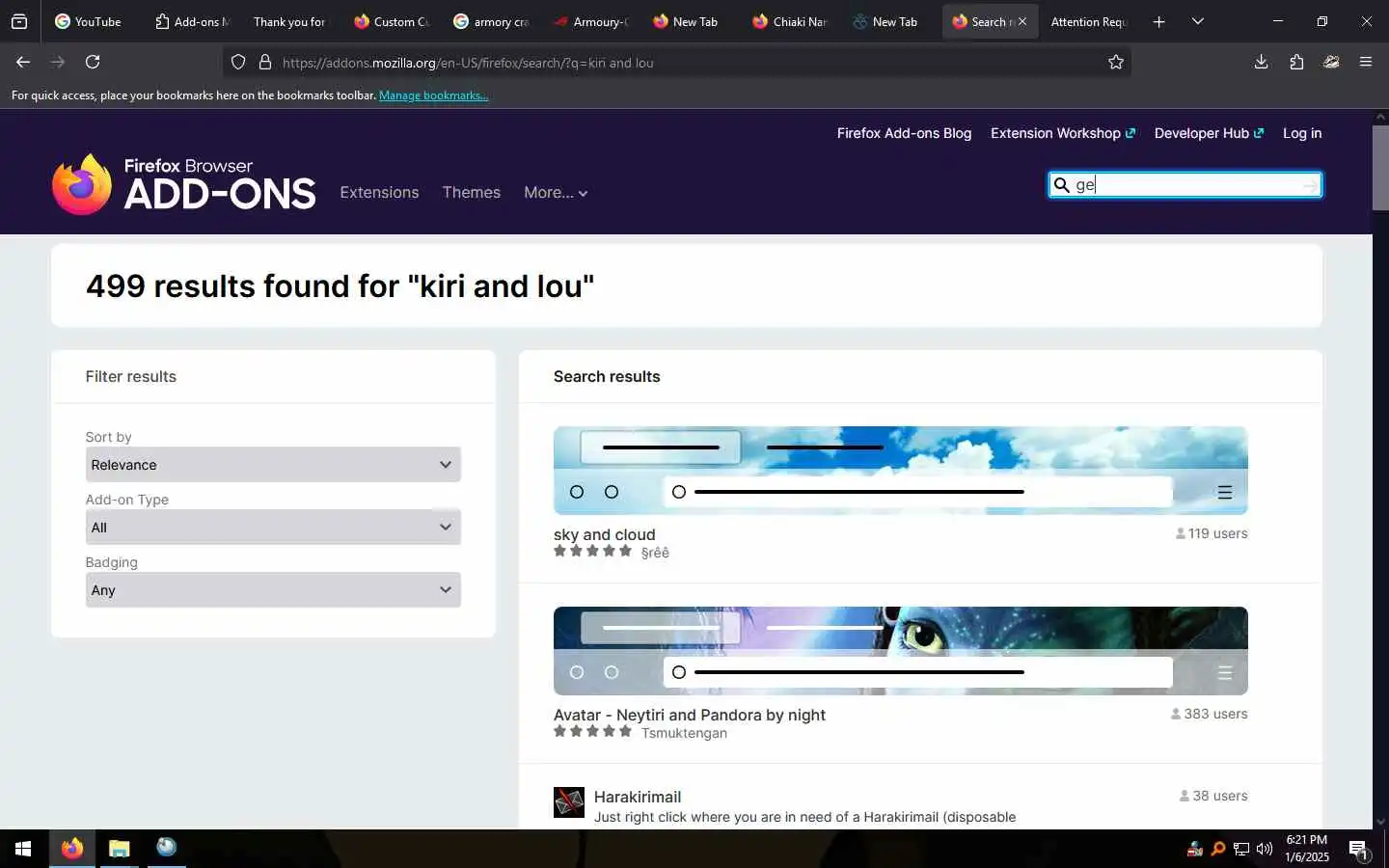Viewport: 1389px width, 868px height.
Task: Open the sky and cloud theme preview
Action: click(x=900, y=471)
